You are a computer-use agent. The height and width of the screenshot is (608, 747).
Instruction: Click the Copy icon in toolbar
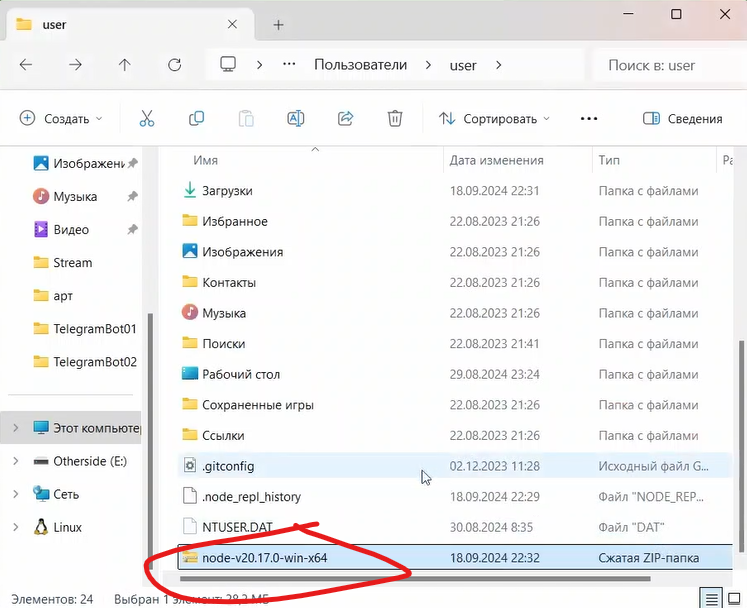click(x=196, y=119)
